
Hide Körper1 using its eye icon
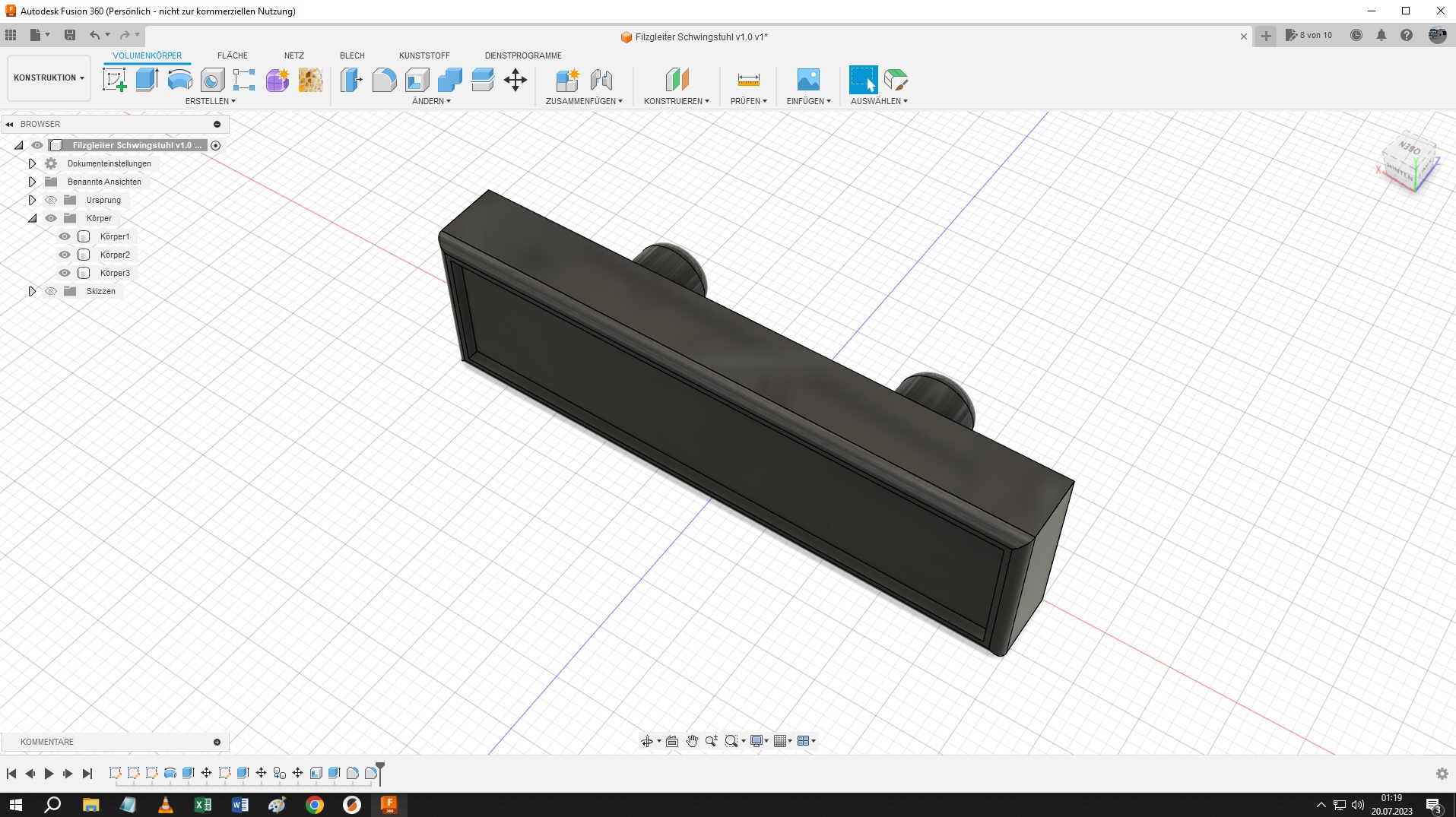coord(65,236)
